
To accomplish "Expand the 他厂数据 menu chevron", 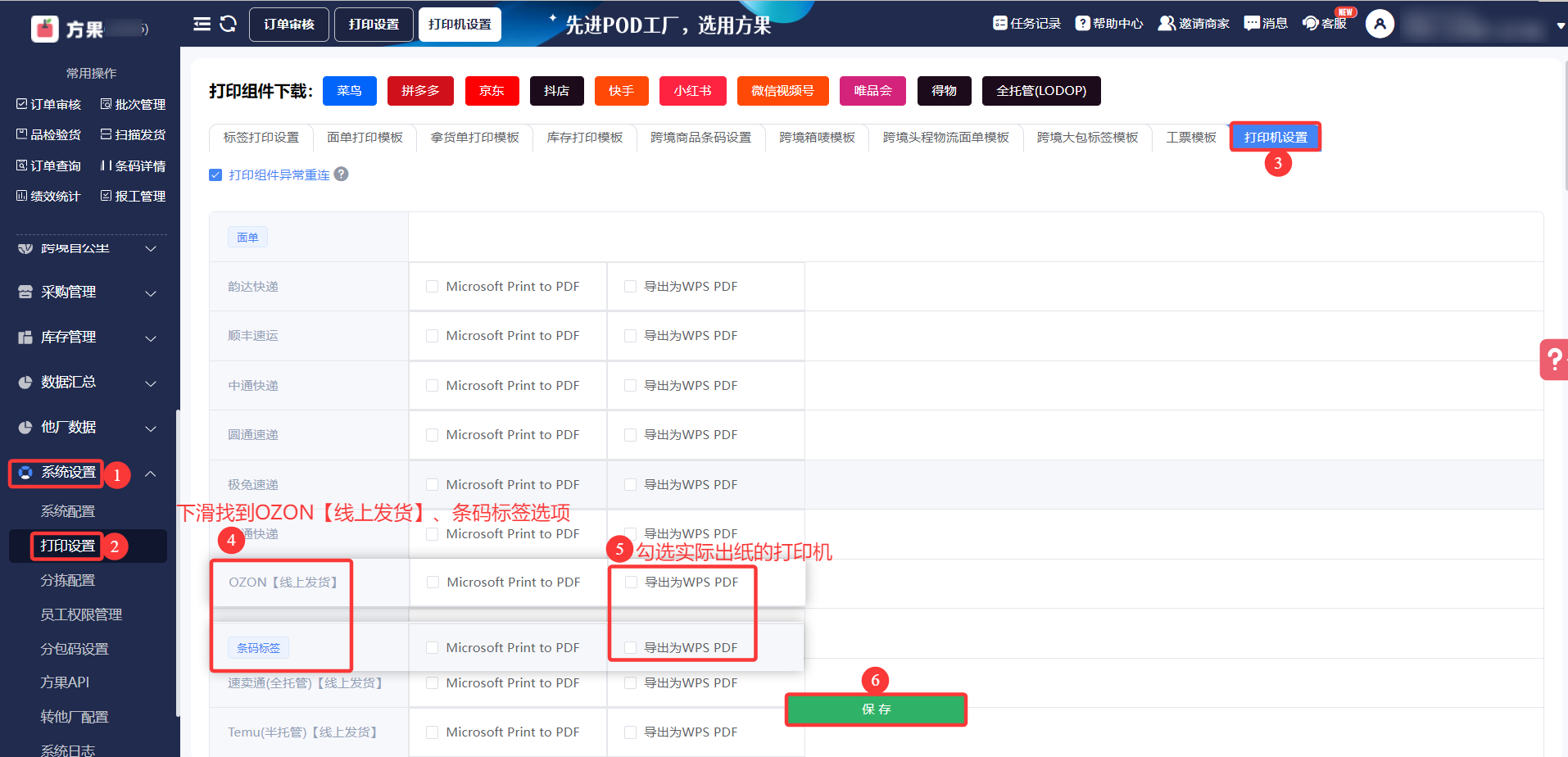I will tap(151, 428).
